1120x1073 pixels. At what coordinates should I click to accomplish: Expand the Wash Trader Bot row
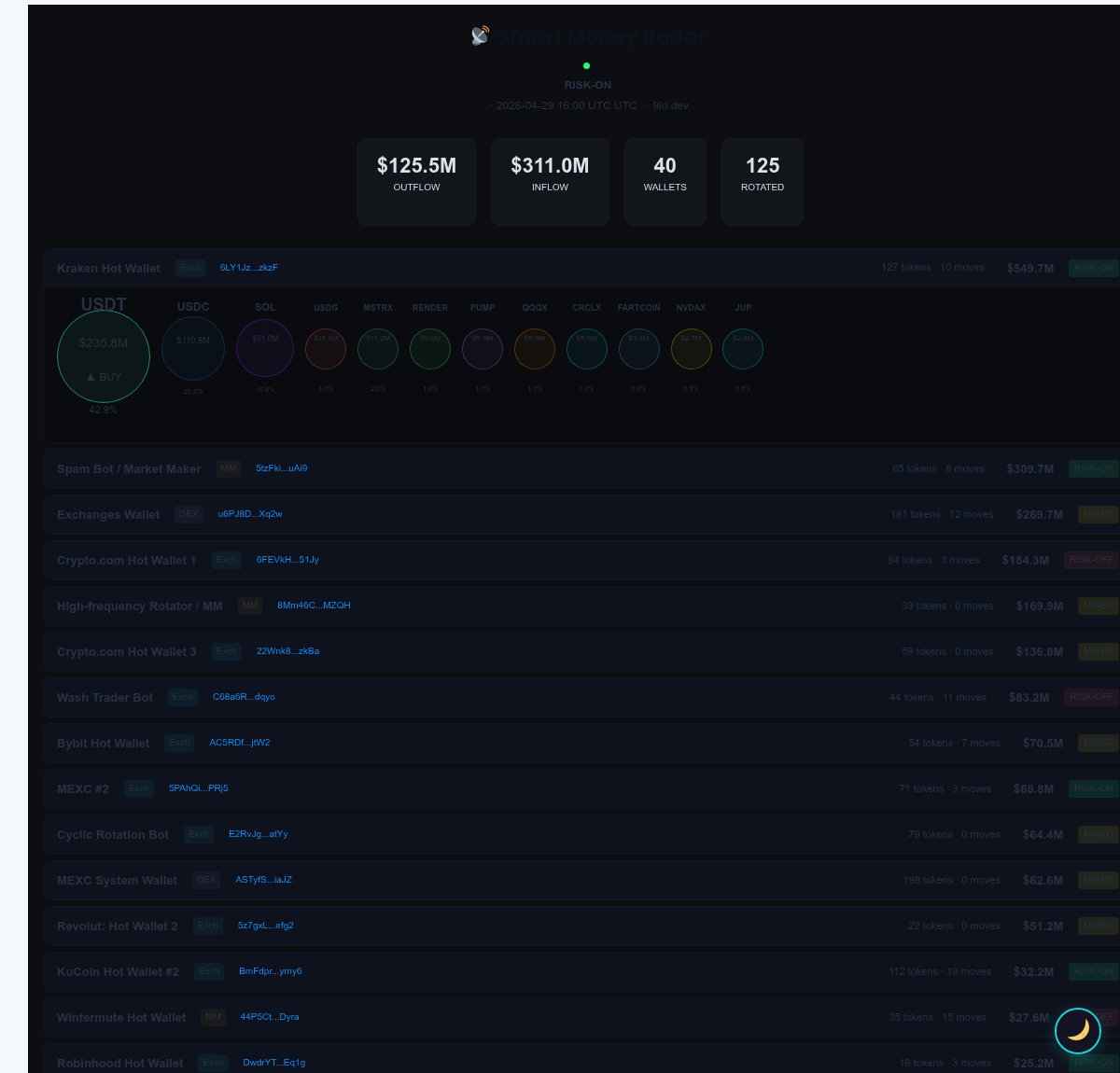[x=581, y=697]
